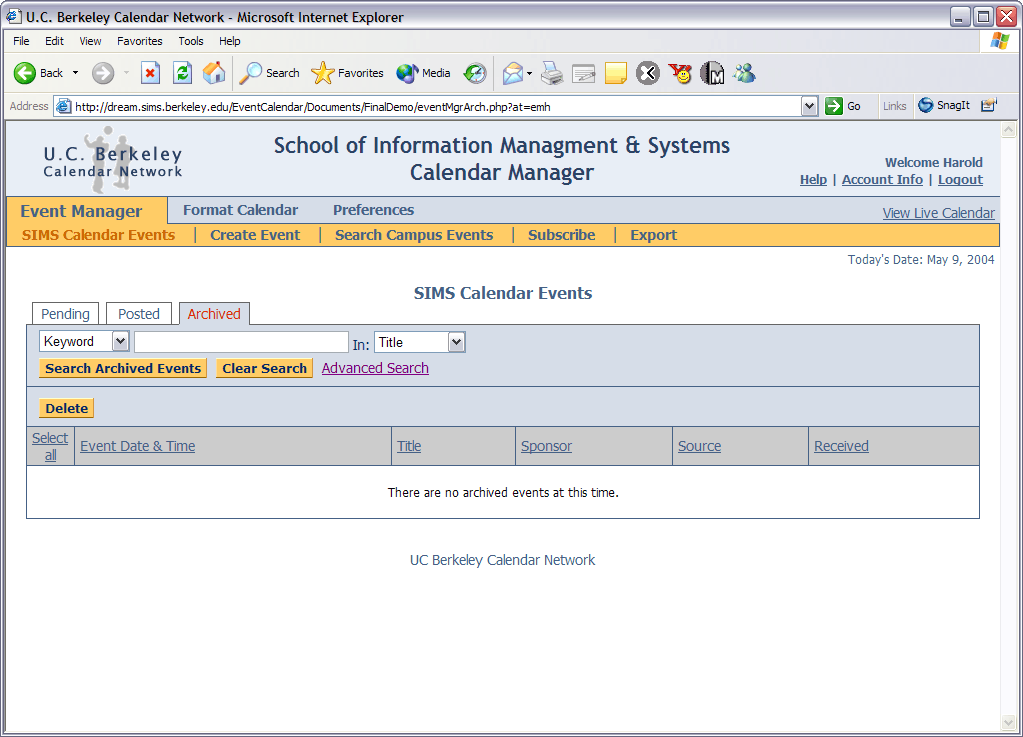This screenshot has width=1023, height=737.
Task: Expand the Mail dropdown arrow
Action: point(529,73)
